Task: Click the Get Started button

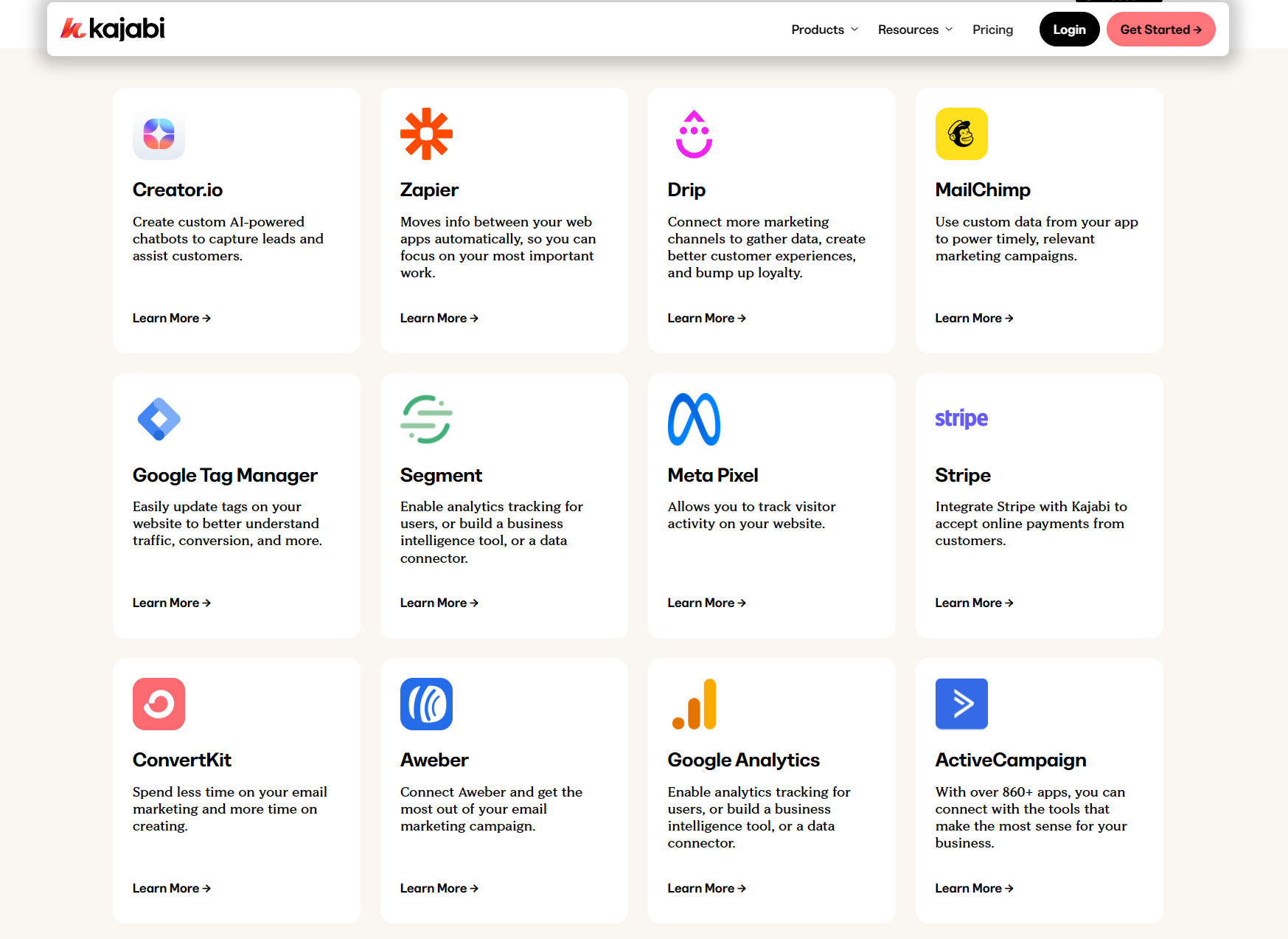Action: click(x=1160, y=30)
